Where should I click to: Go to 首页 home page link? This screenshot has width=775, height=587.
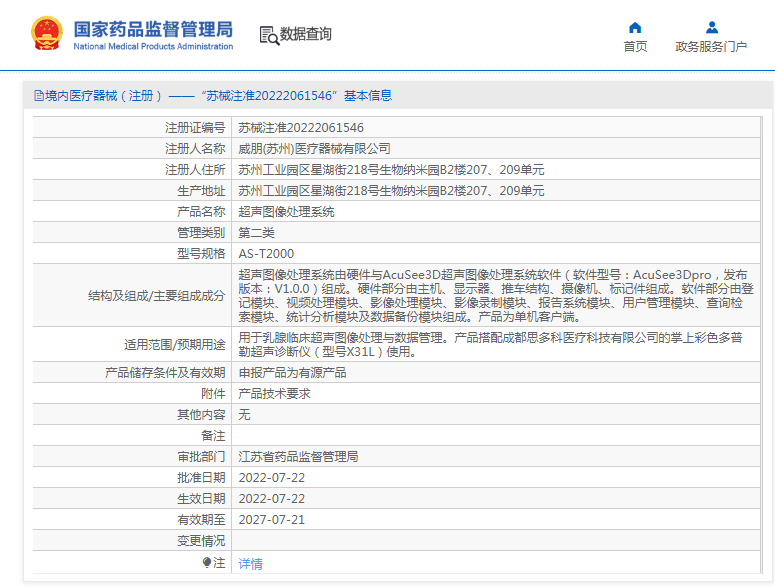[635, 46]
